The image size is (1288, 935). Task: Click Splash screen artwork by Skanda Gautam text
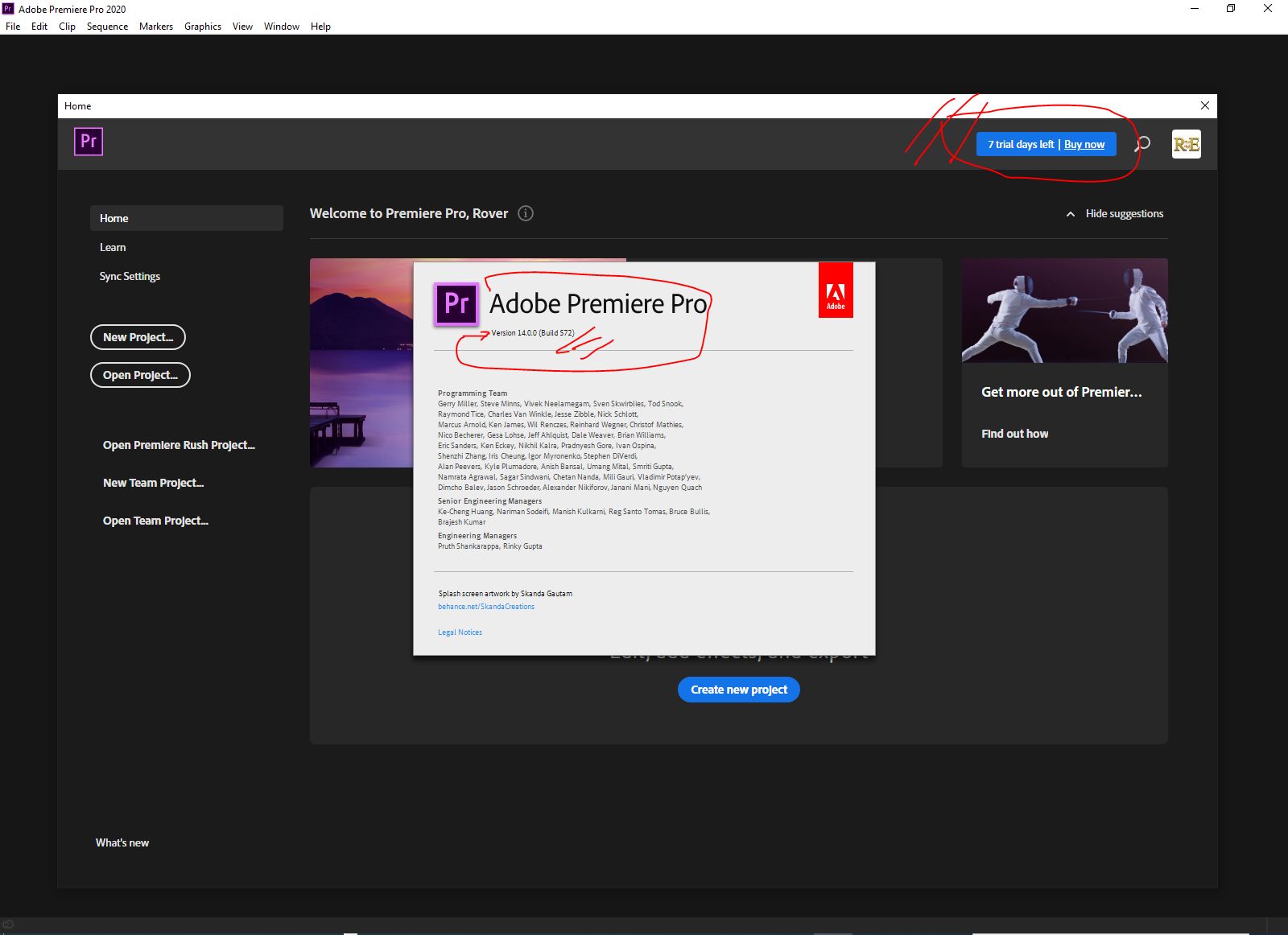pos(506,594)
